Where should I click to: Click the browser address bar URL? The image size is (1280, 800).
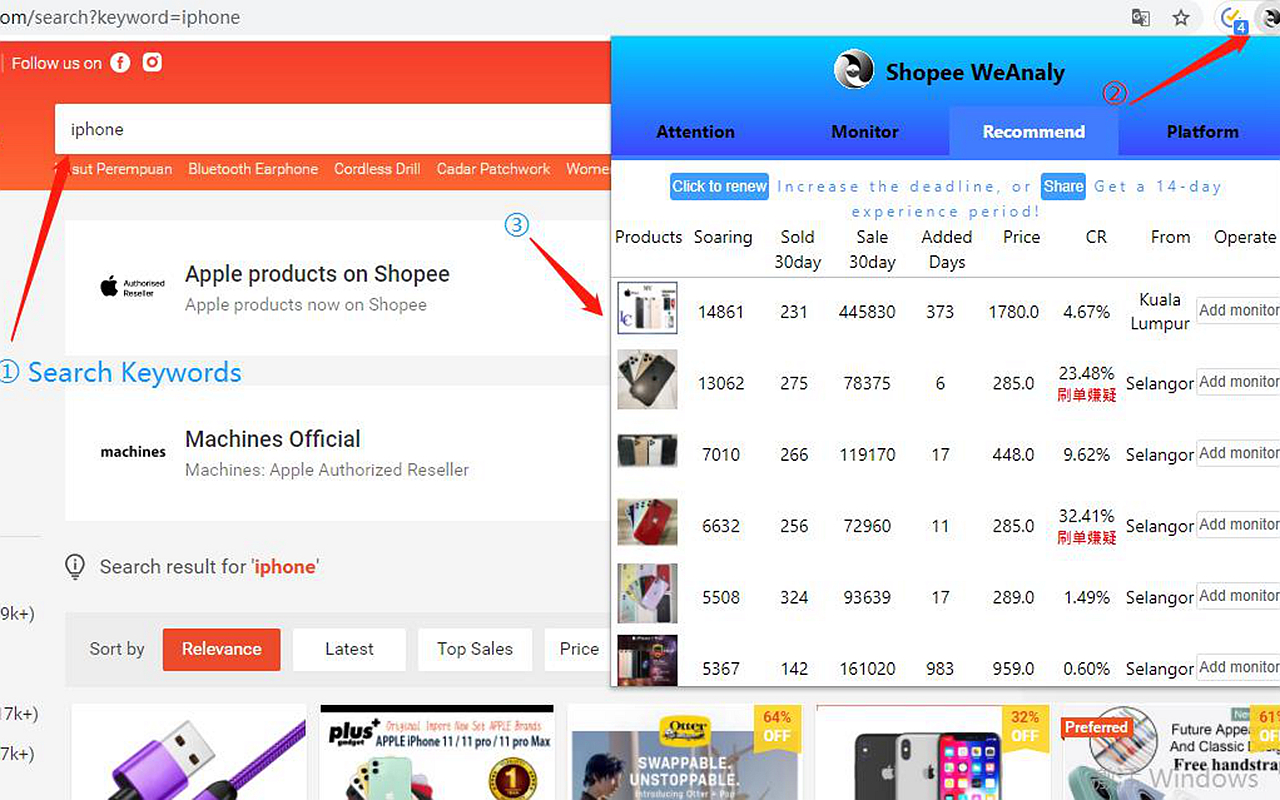point(120,18)
